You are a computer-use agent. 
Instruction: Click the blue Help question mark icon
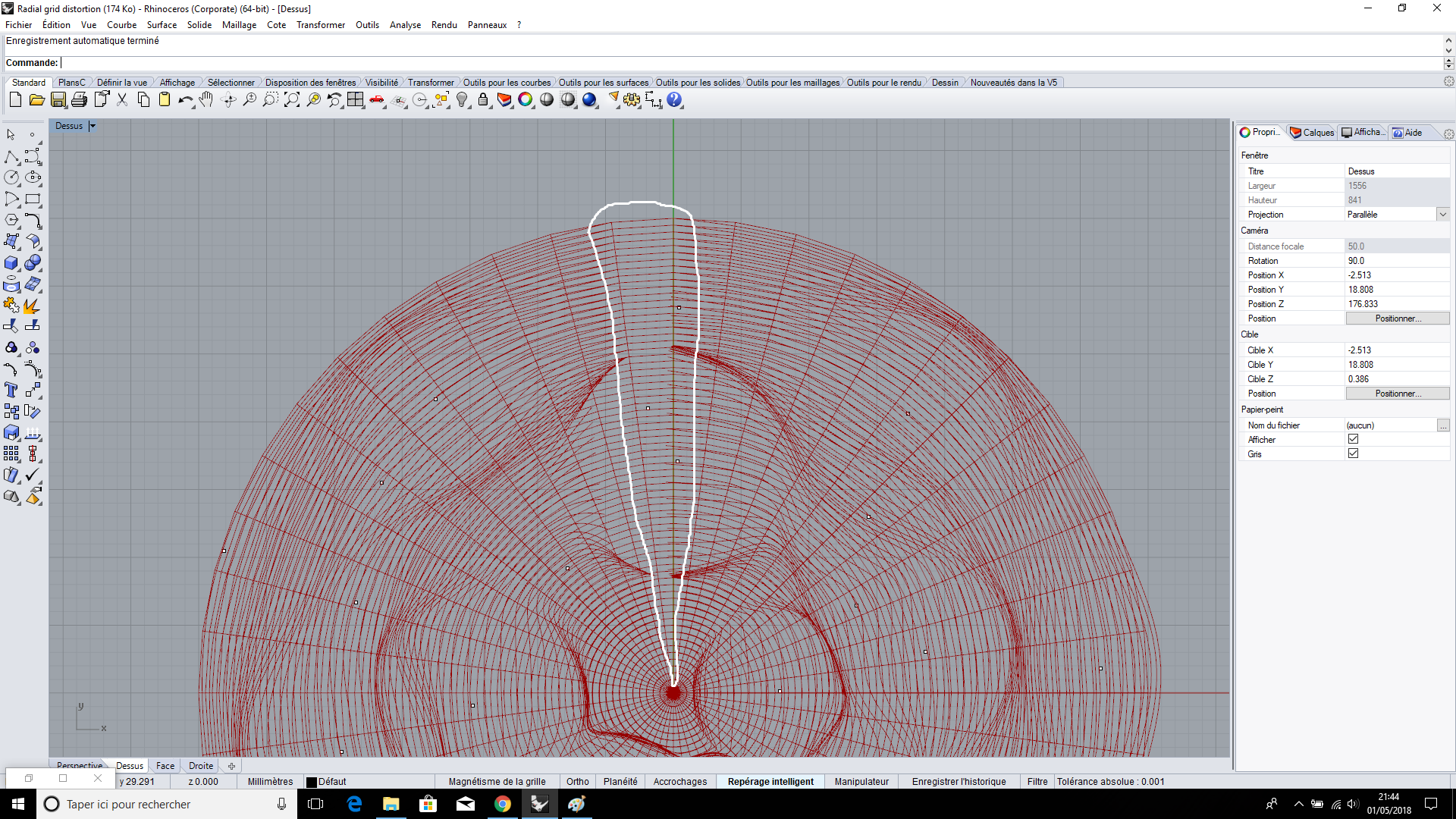[674, 100]
